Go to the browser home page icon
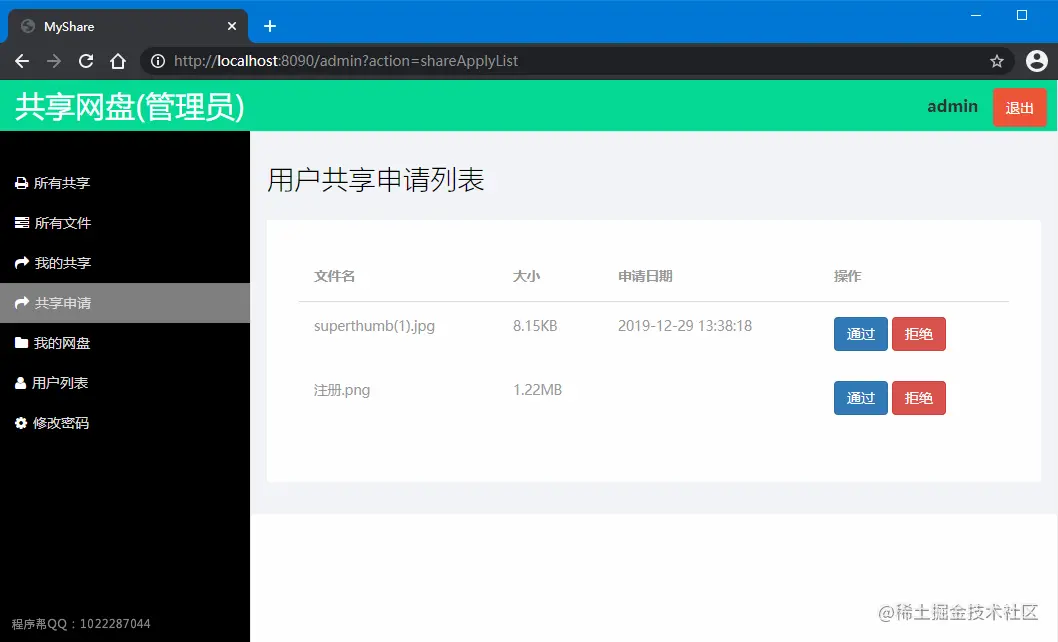This screenshot has width=1058, height=642. (118, 61)
